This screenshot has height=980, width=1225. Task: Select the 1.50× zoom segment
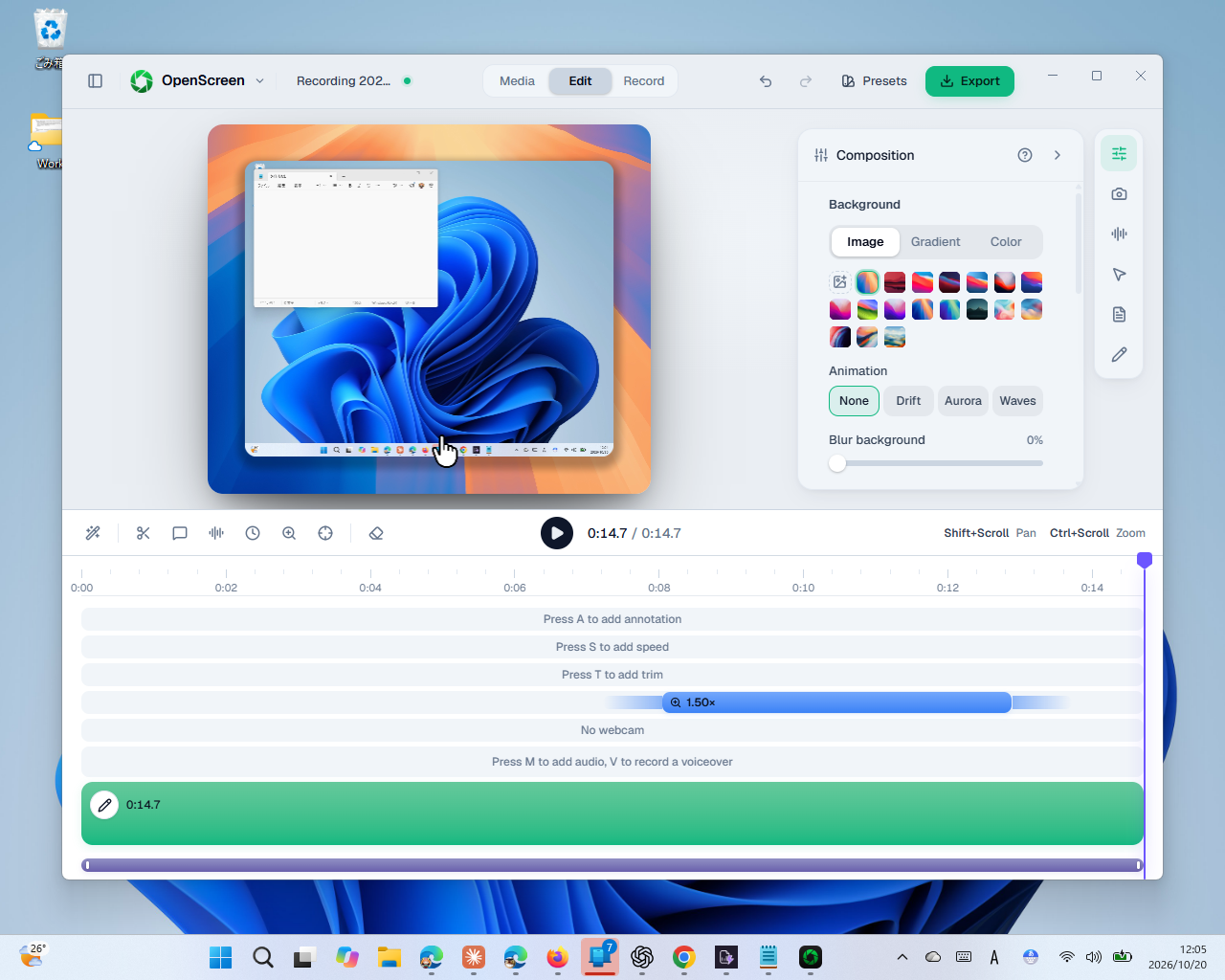(836, 702)
